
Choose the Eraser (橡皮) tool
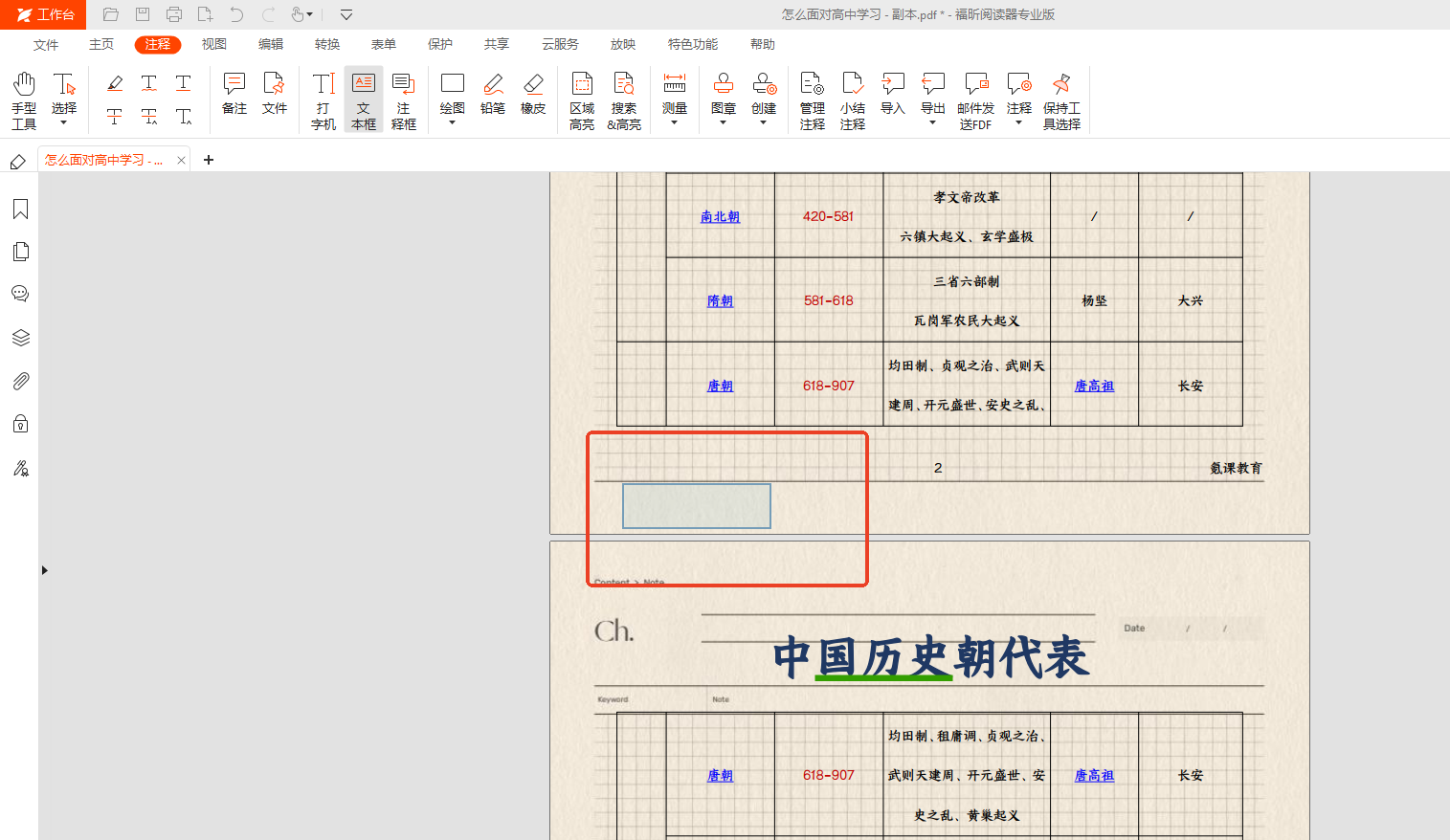click(533, 94)
